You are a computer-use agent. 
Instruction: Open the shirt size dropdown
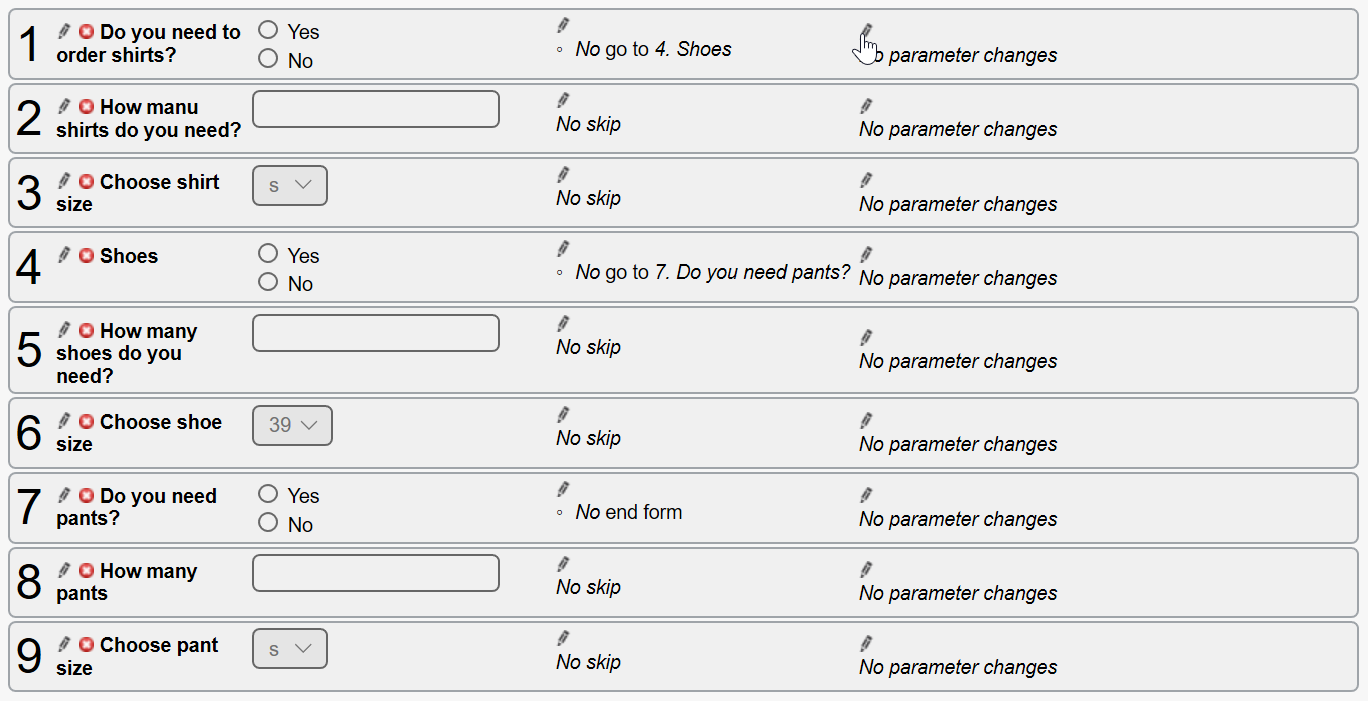pos(290,186)
